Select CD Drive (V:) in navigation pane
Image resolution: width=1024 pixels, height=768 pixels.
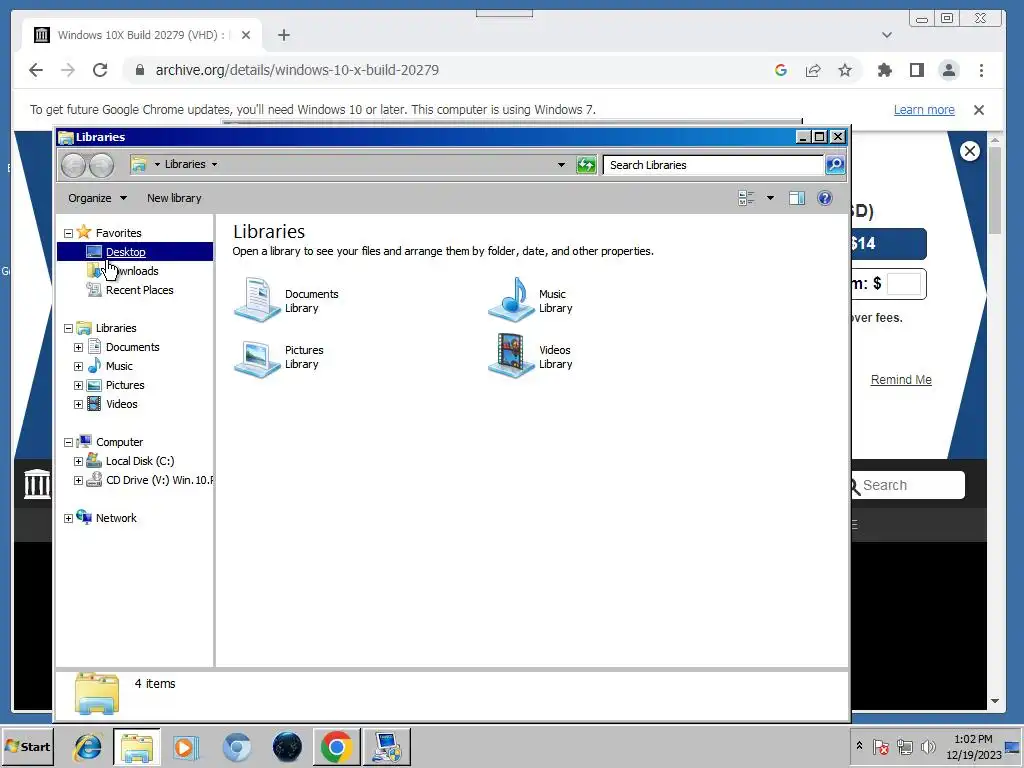(x=150, y=480)
